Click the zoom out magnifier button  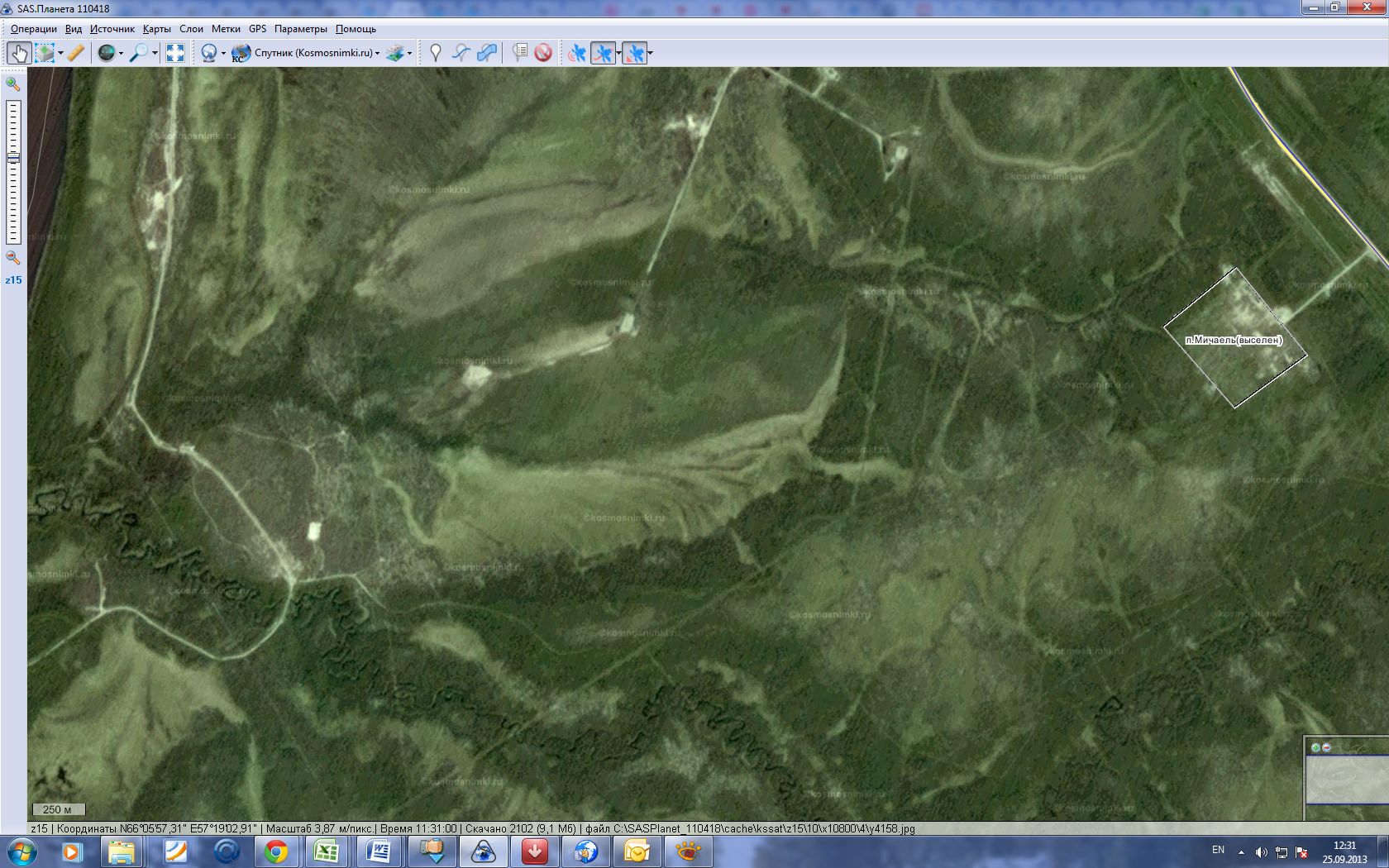point(12,258)
